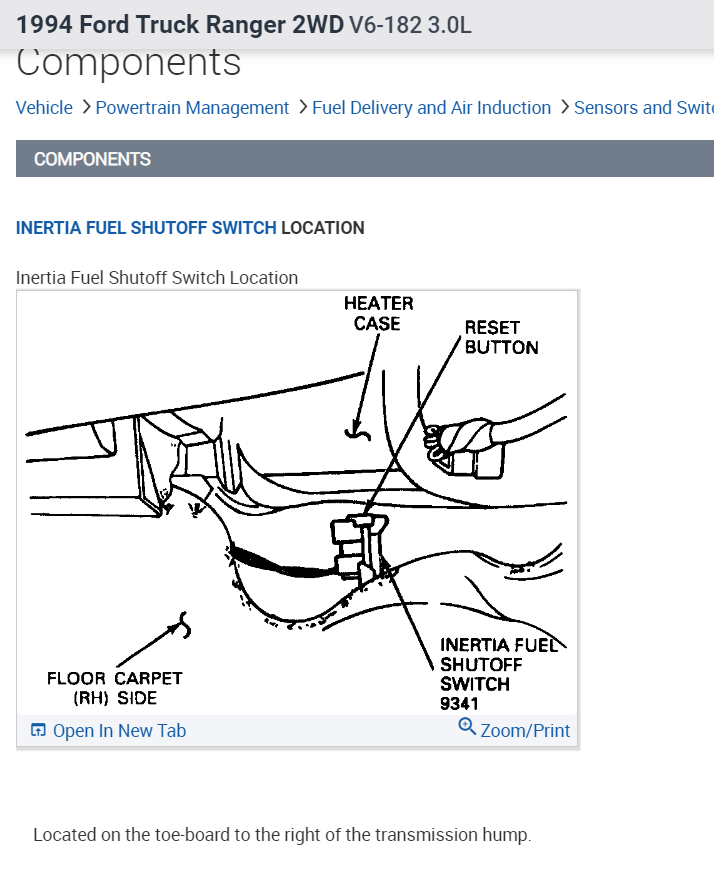This screenshot has height=888, width=714.
Task: Click the Zoom/Print magnifier icon
Action: 467,727
